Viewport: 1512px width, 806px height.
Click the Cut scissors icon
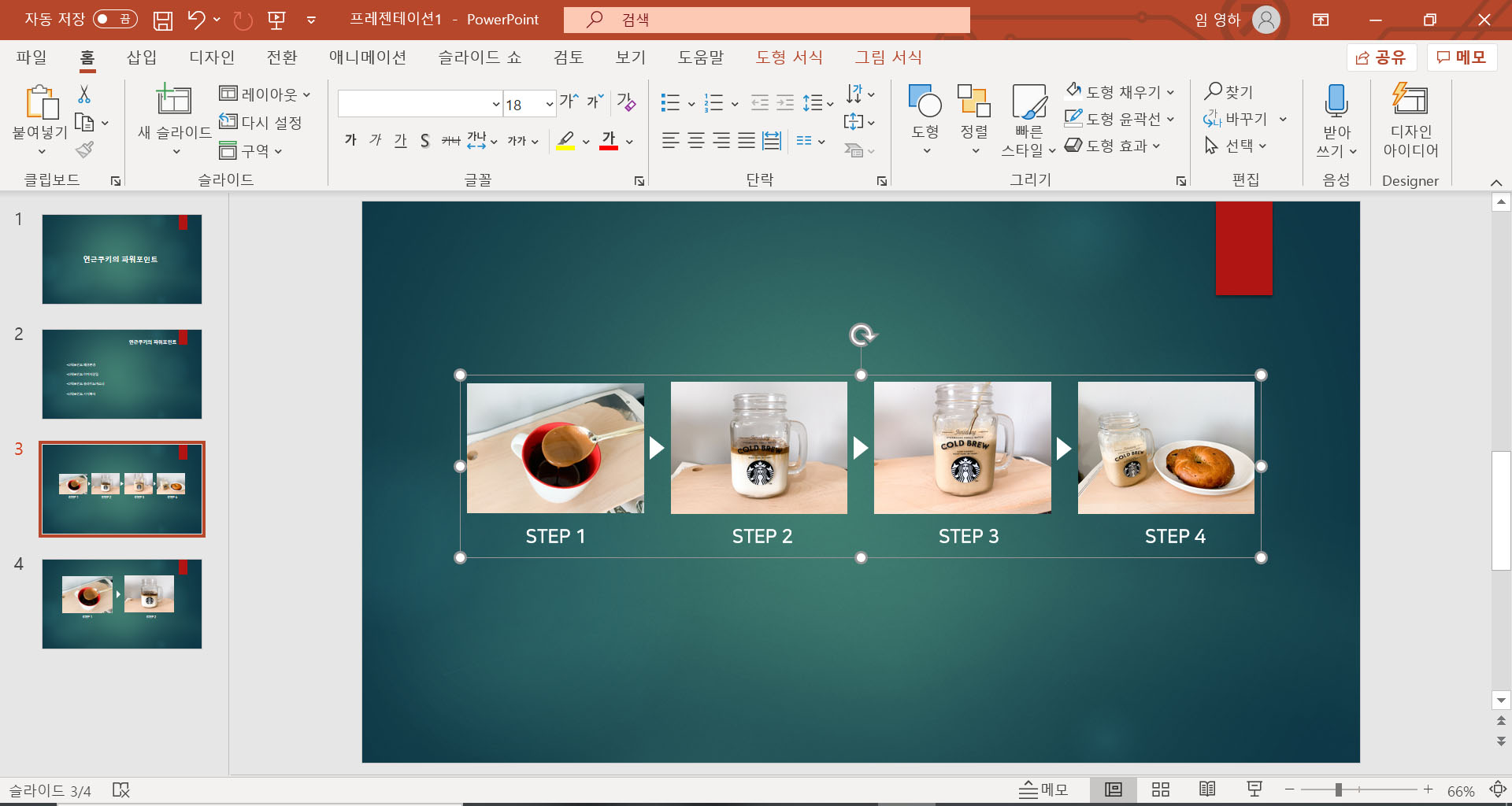coord(84,94)
